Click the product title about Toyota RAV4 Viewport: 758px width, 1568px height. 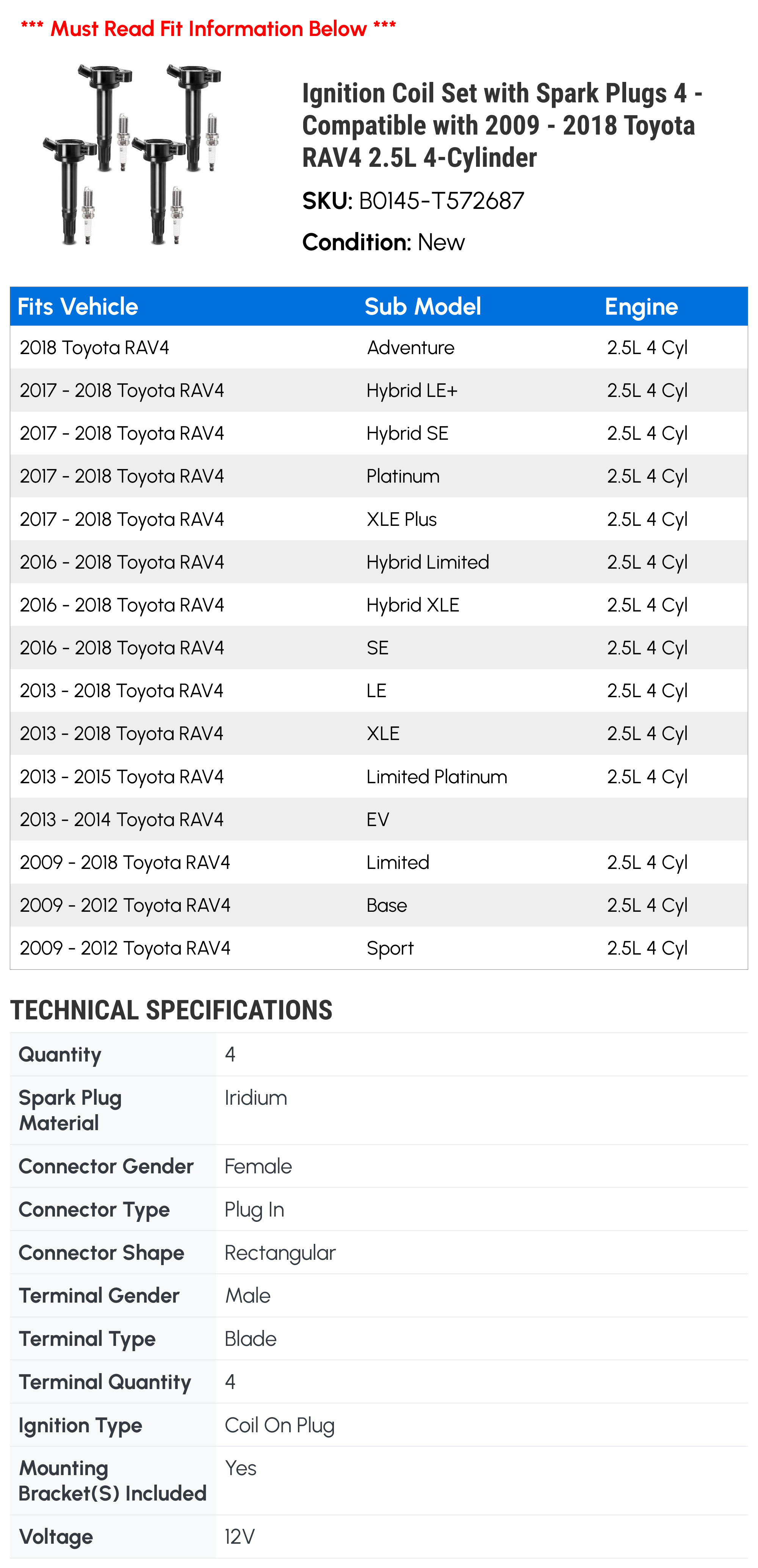(x=502, y=125)
